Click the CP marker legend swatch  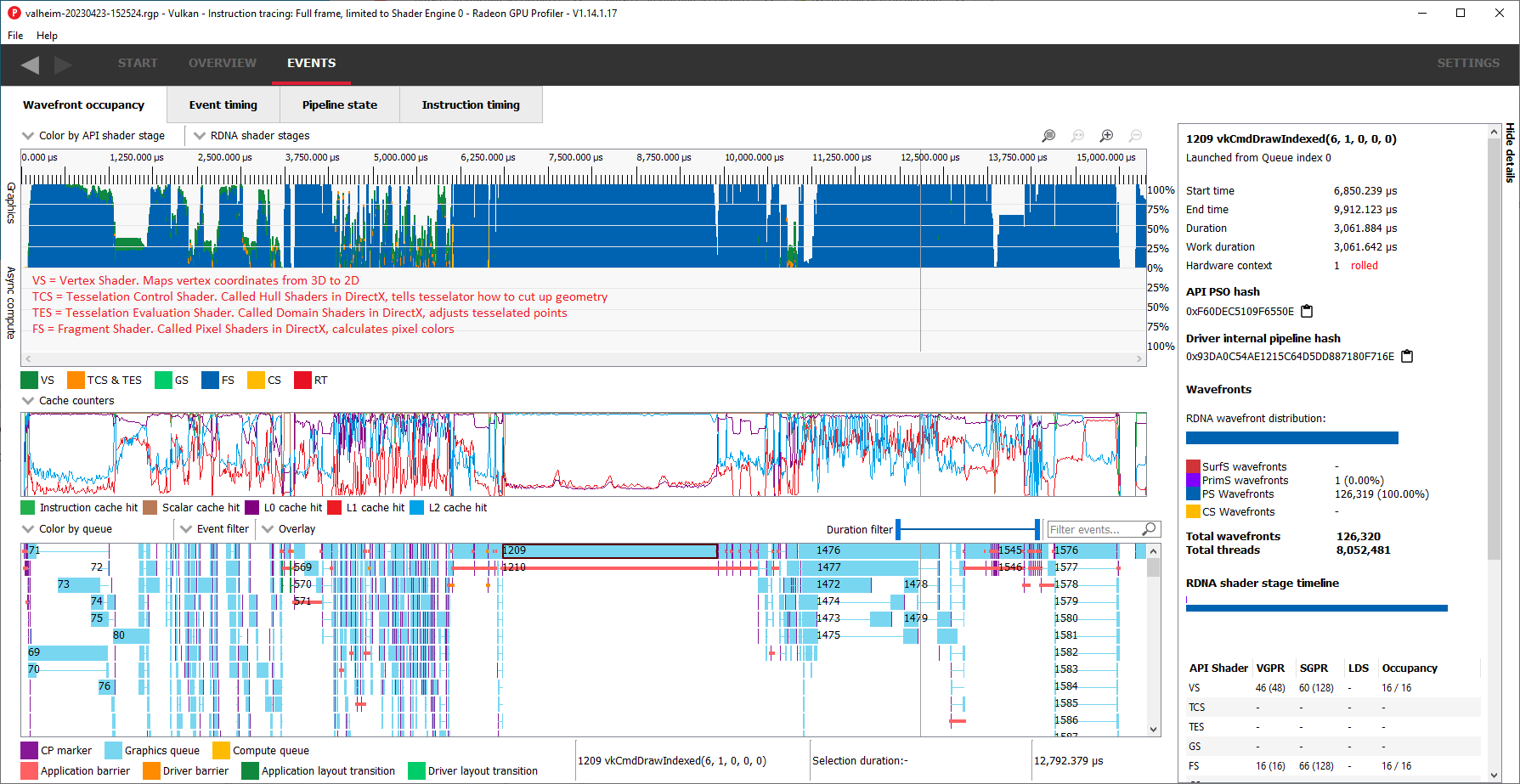[x=29, y=750]
